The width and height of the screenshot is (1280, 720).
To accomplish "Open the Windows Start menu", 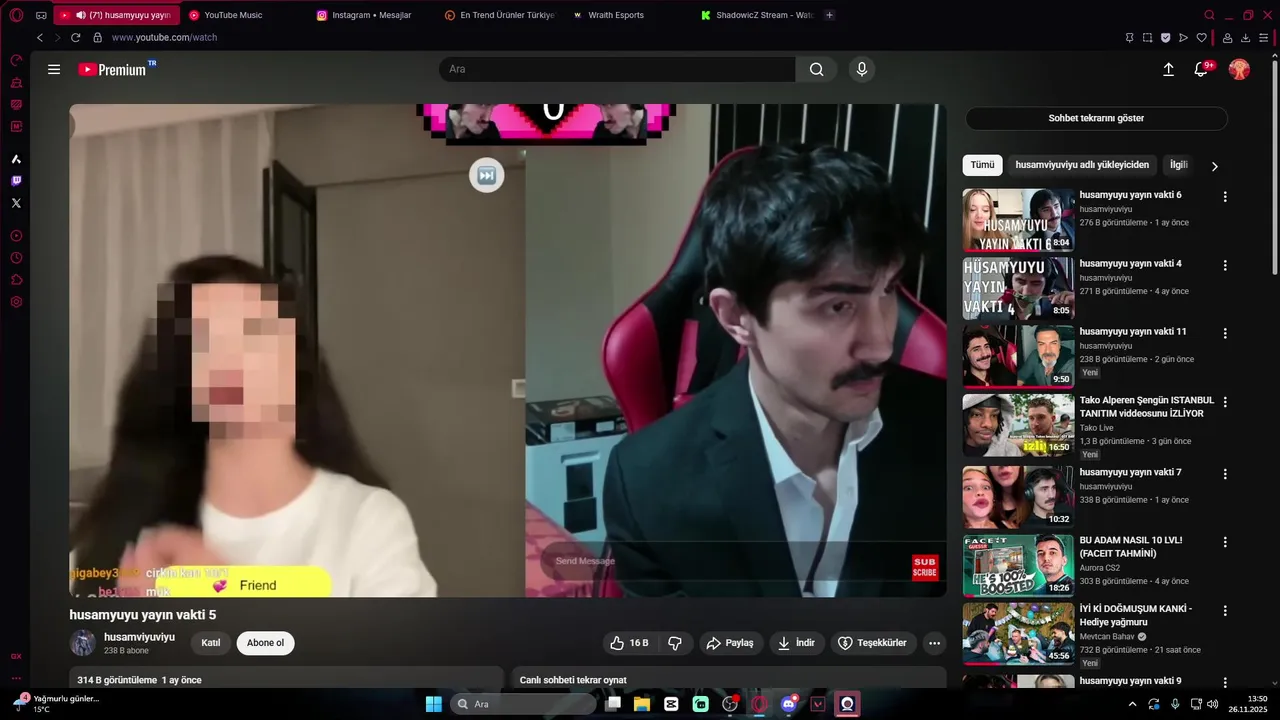I will 433,704.
